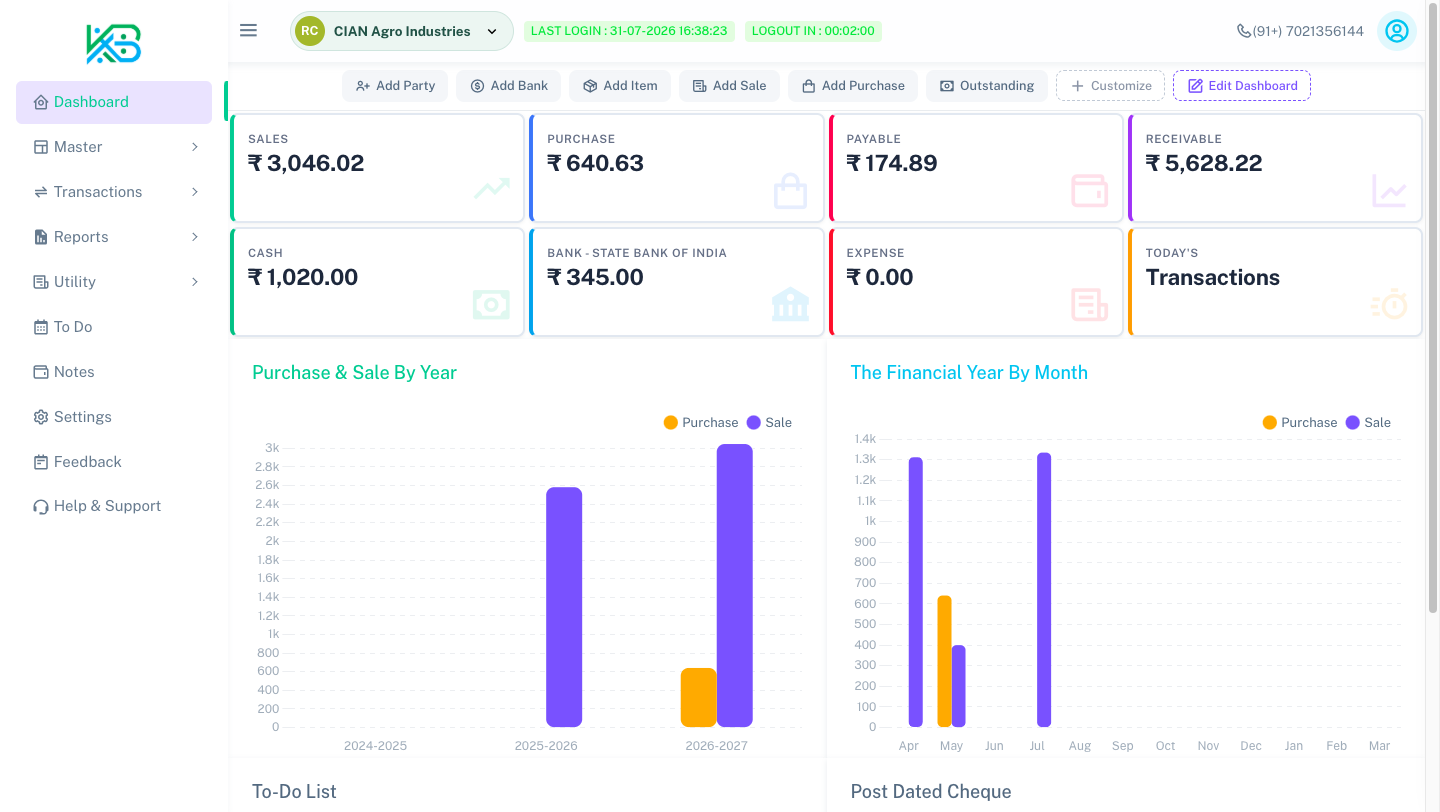Image resolution: width=1440 pixels, height=812 pixels.
Task: Open Notes from the sidebar
Action: (x=114, y=372)
